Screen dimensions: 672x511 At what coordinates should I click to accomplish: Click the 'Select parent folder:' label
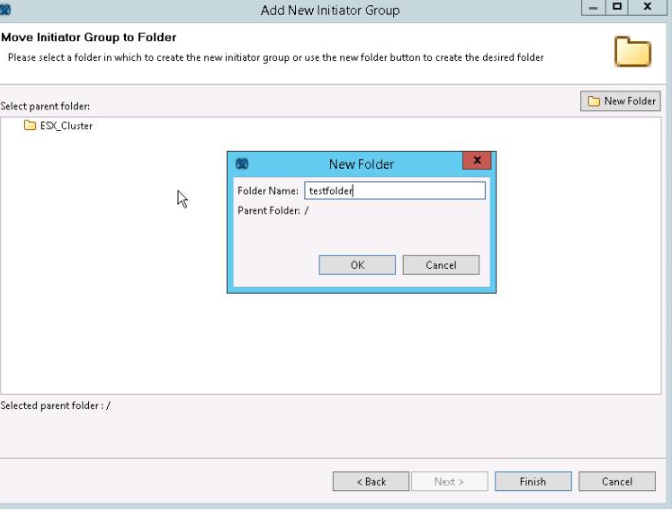[x=45, y=106]
